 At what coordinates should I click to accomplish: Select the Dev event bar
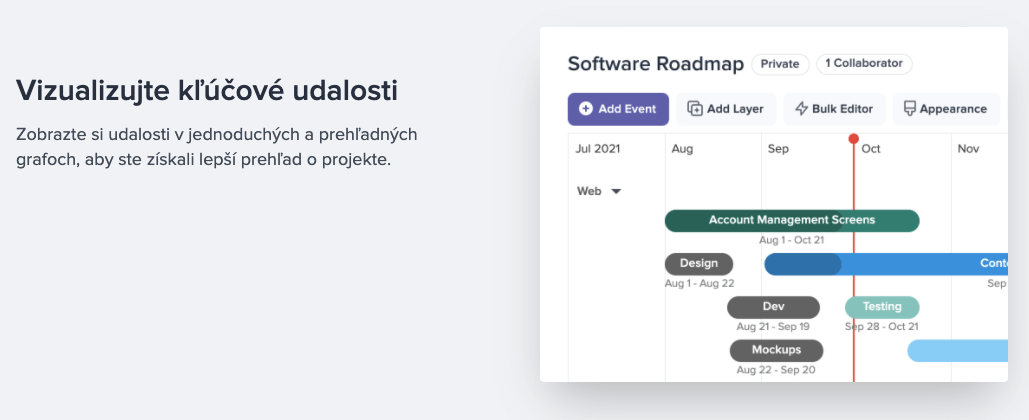773,307
